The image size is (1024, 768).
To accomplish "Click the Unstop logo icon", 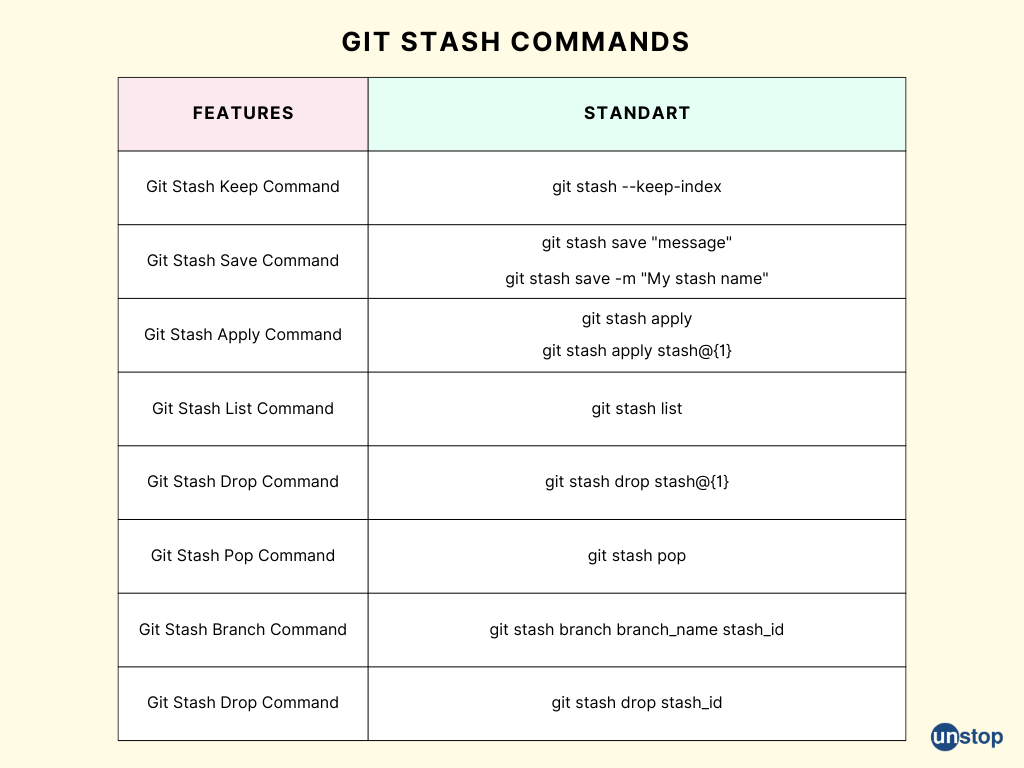I will tap(966, 737).
